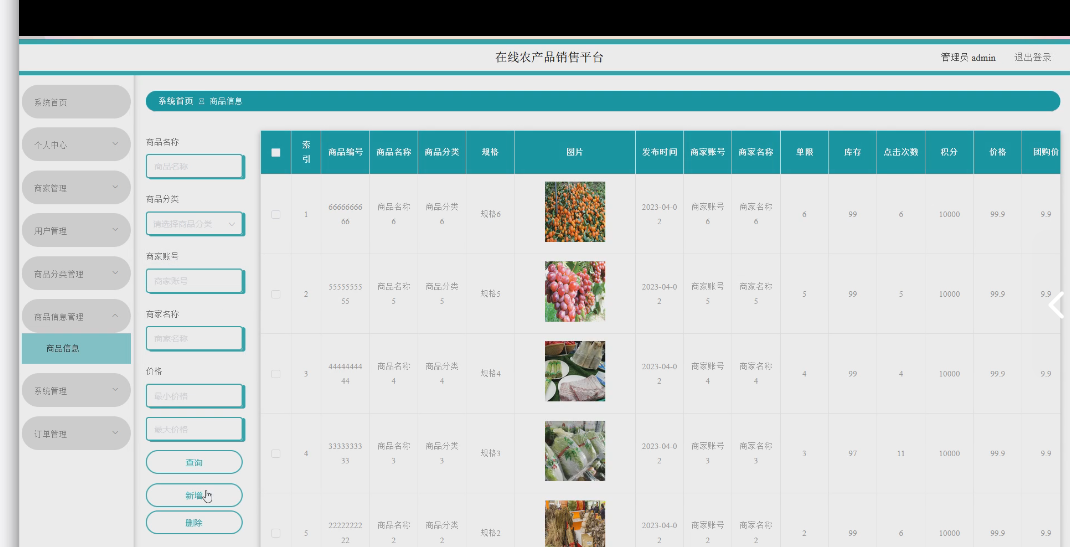
Task: Click the stock value 97 cell
Action: 852,454
